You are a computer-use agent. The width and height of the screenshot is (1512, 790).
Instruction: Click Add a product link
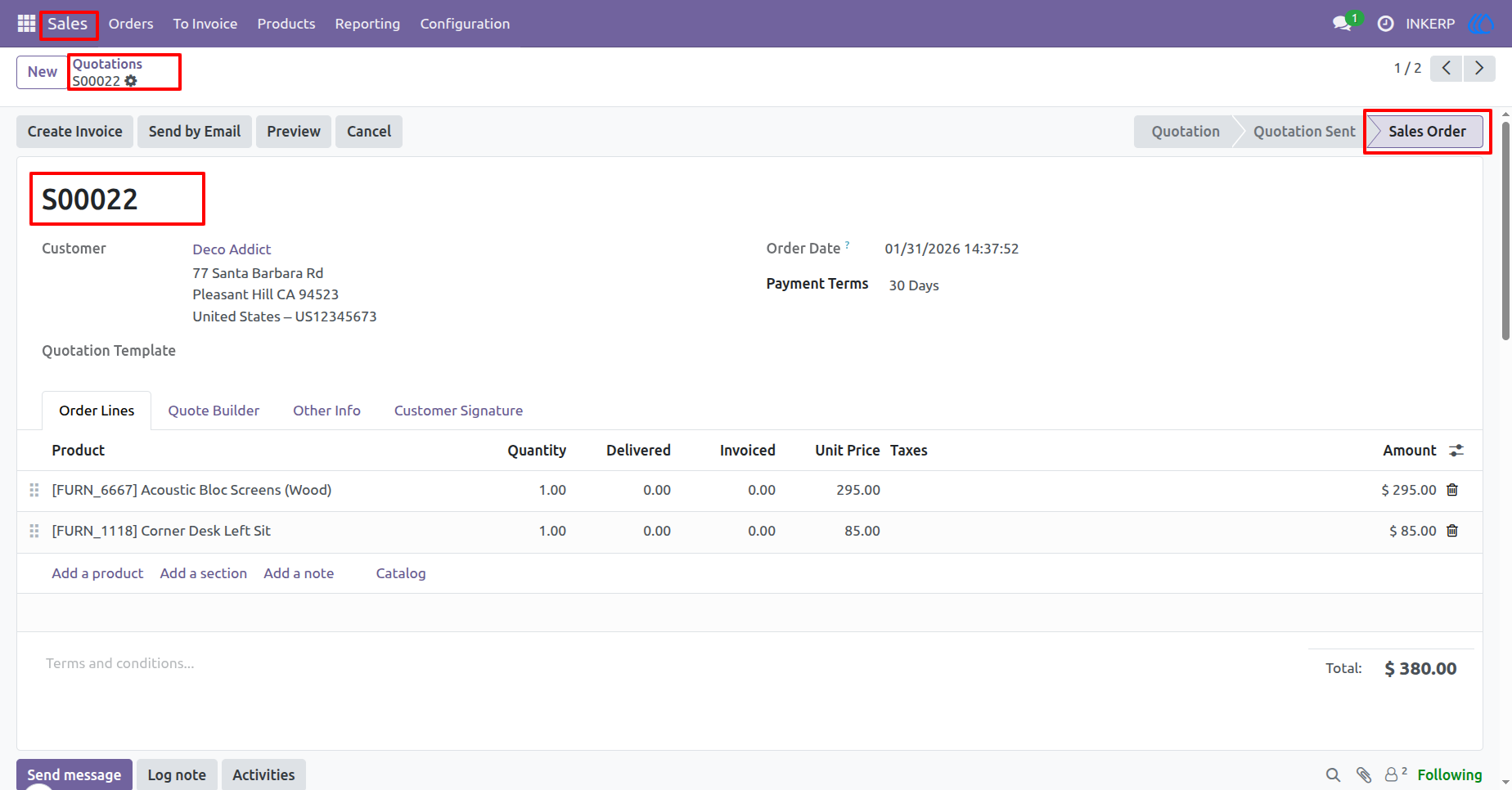click(x=97, y=573)
